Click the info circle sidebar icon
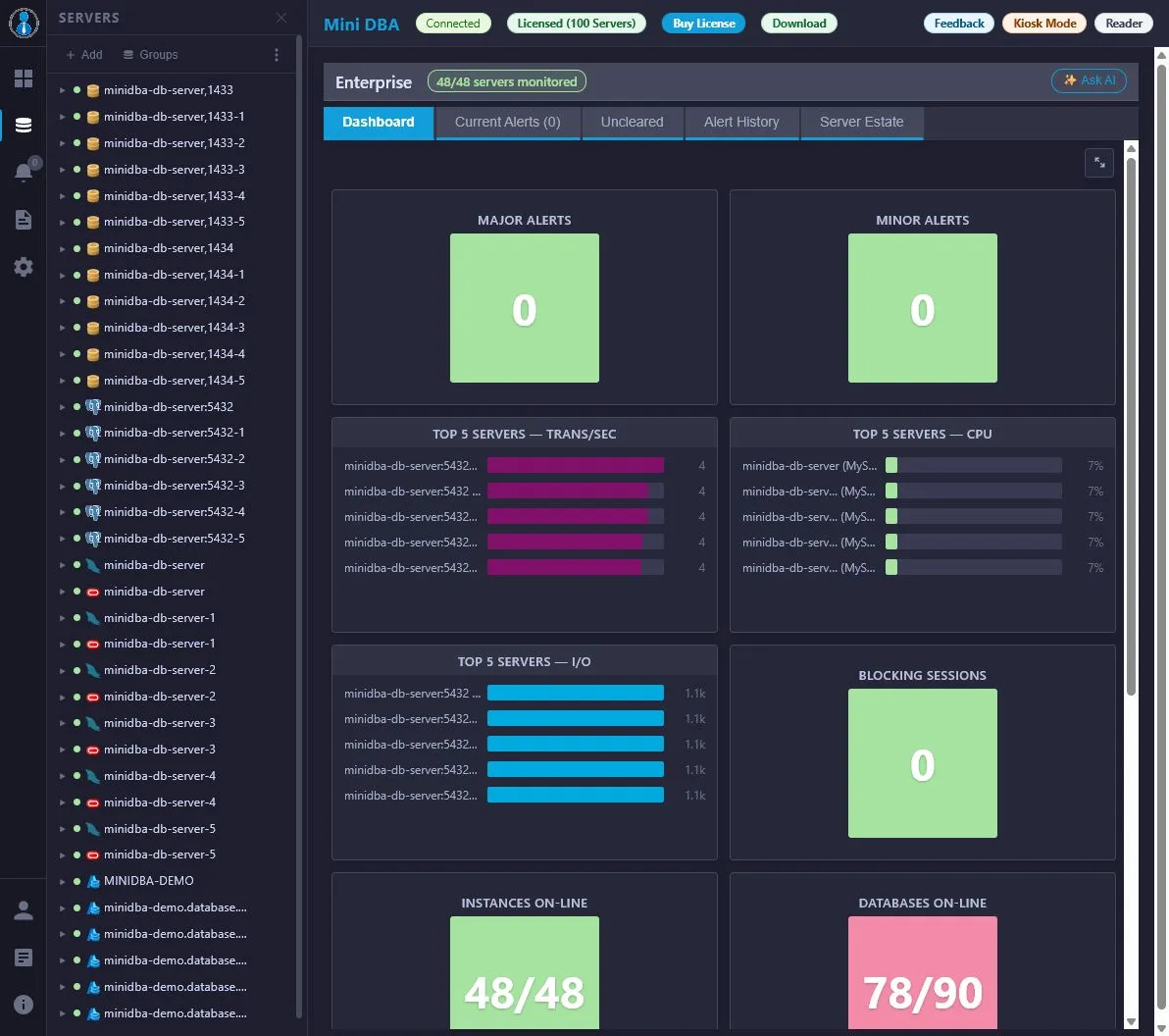Image resolution: width=1169 pixels, height=1036 pixels. (24, 1005)
